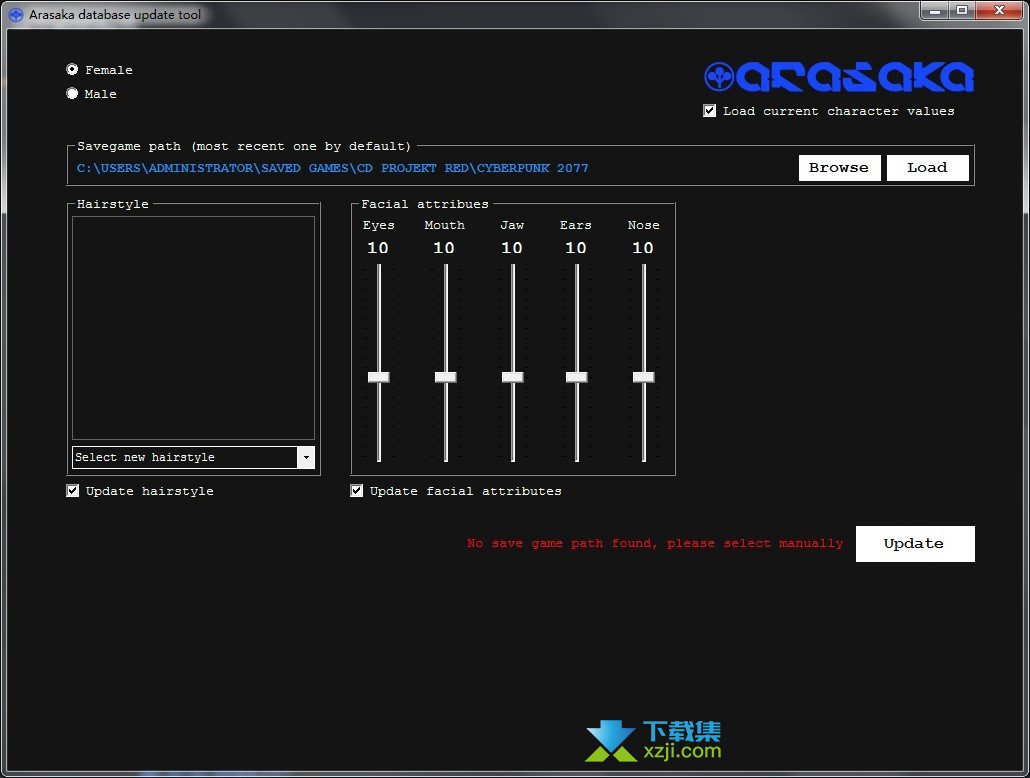This screenshot has height=778, width=1030.
Task: Click the Update button
Action: click(914, 543)
